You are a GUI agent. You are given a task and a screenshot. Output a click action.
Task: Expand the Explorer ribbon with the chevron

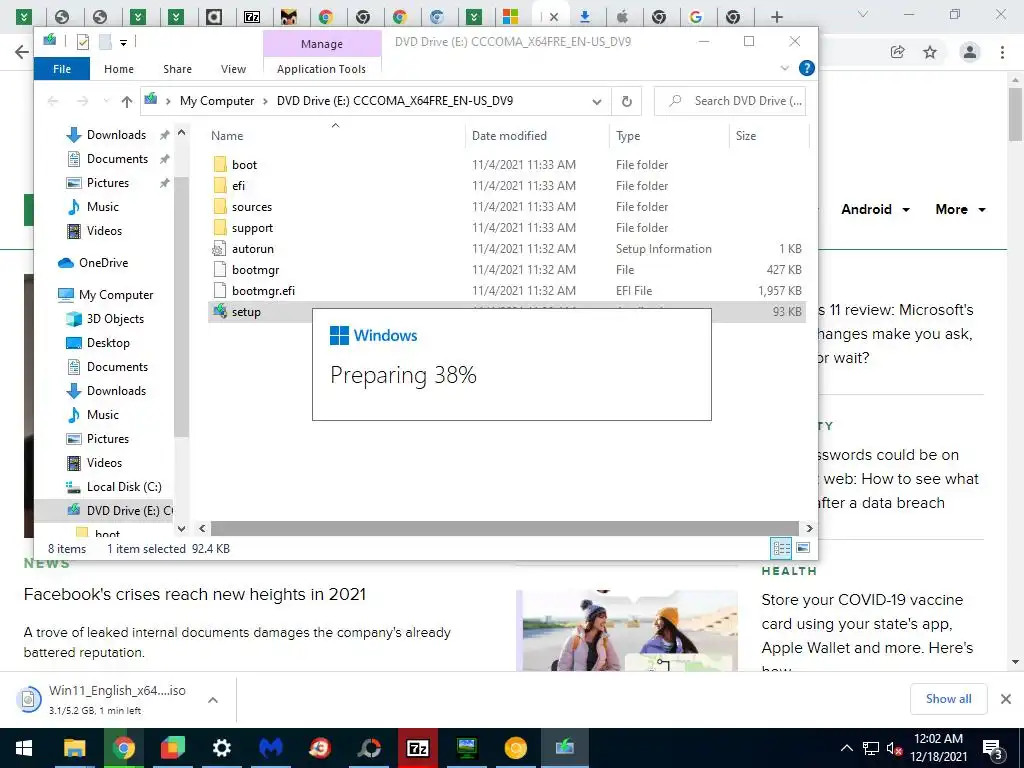click(785, 68)
